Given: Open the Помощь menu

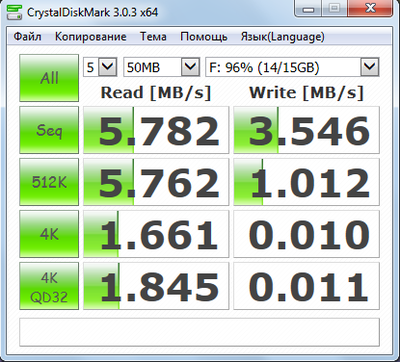Looking at the screenshot, I should tap(204, 36).
